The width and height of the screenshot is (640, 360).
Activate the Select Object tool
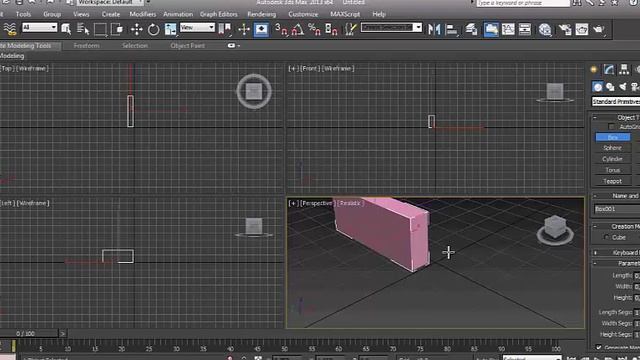(x=66, y=29)
